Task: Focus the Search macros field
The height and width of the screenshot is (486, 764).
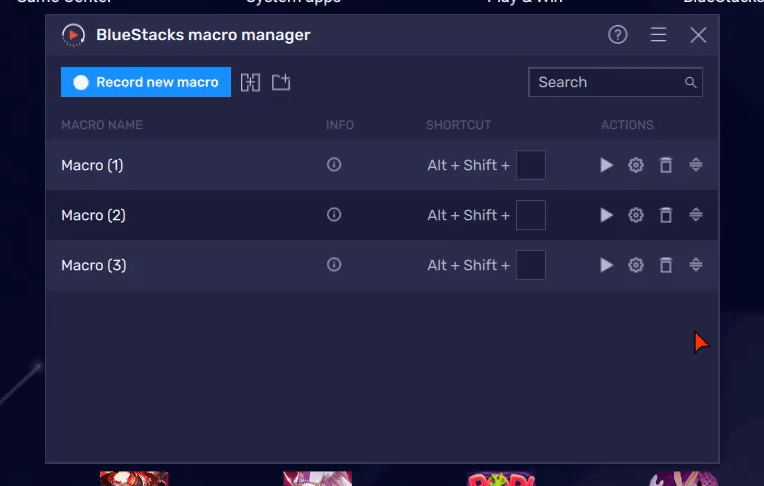Action: pyautogui.click(x=615, y=82)
